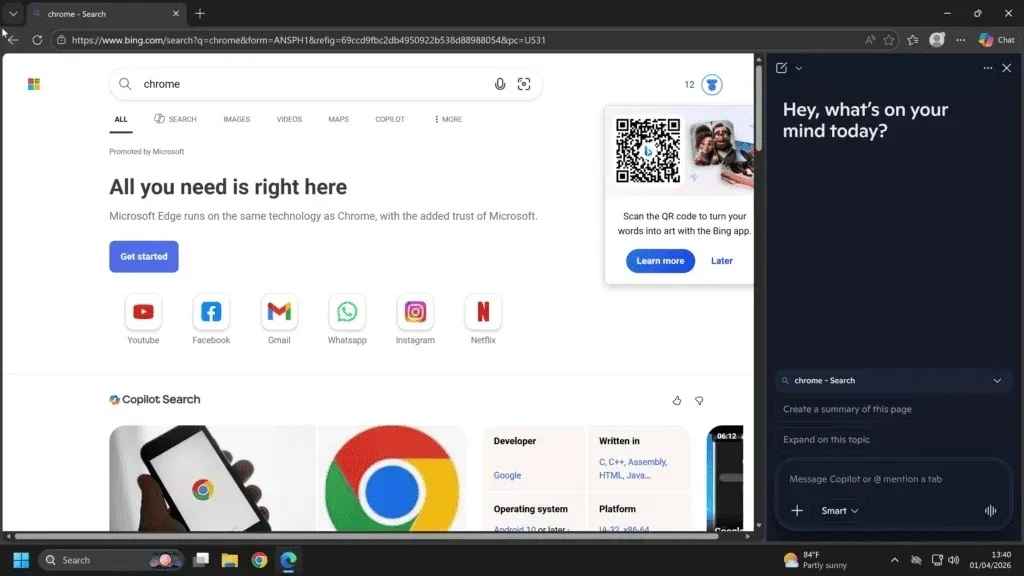Open Copilot pane more options dots
Viewport: 1024px width, 576px height.
[987, 68]
